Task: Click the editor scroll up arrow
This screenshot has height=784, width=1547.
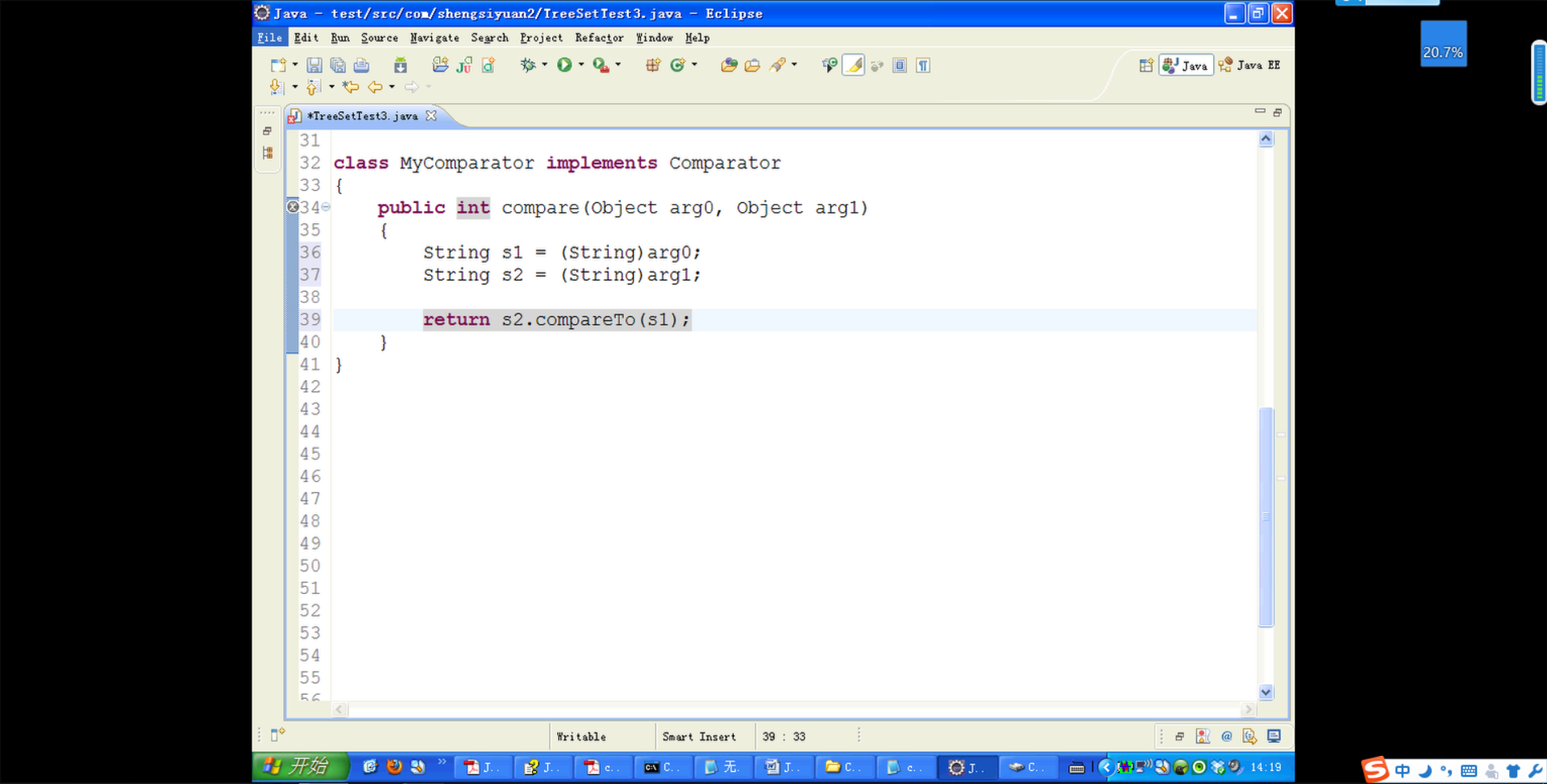Action: point(1266,139)
